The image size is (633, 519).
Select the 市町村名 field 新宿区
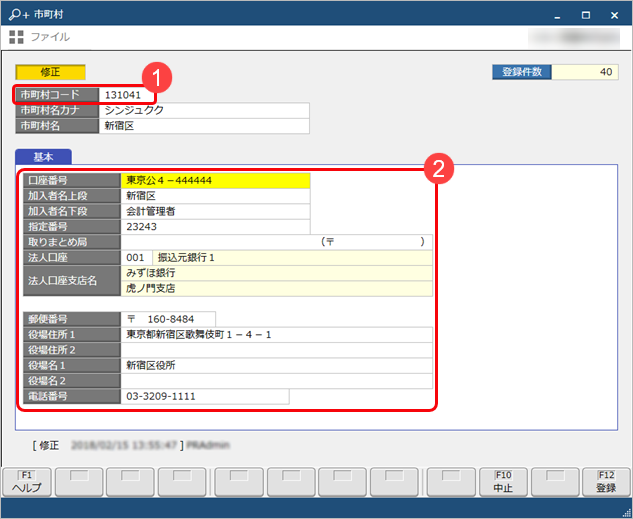click(x=204, y=126)
